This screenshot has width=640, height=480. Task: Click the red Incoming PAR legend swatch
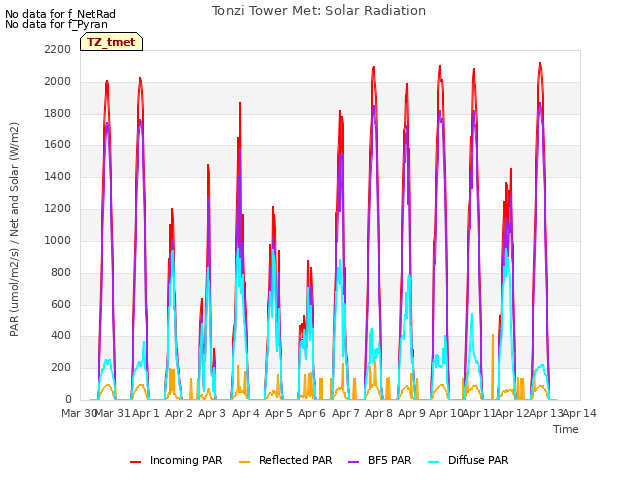click(x=136, y=462)
